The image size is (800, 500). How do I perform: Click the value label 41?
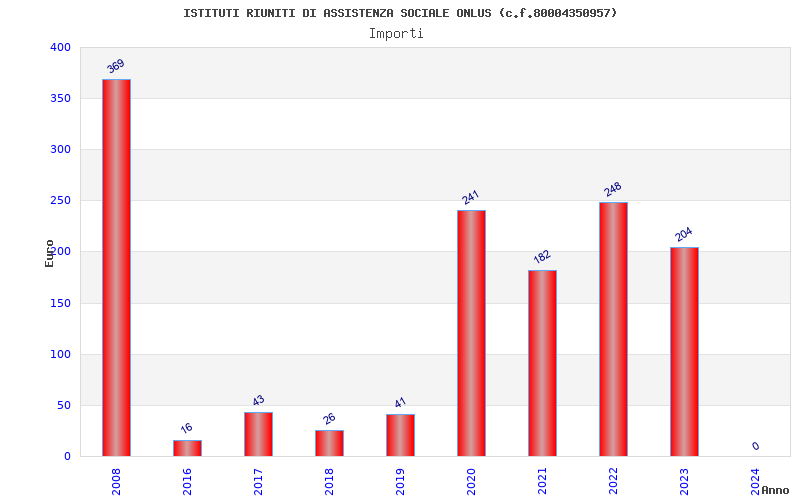point(400,403)
